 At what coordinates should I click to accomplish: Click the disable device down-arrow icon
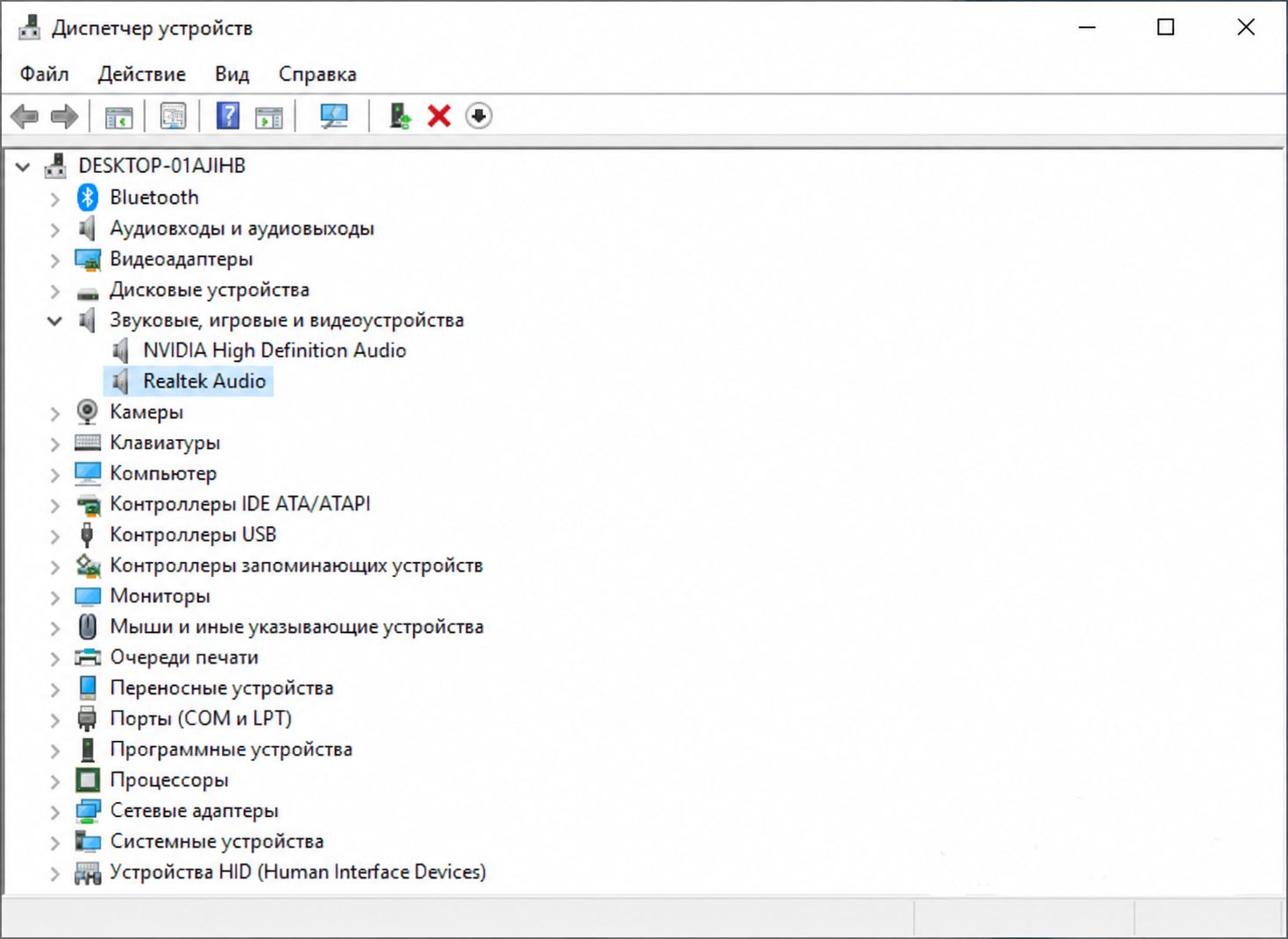coord(479,116)
